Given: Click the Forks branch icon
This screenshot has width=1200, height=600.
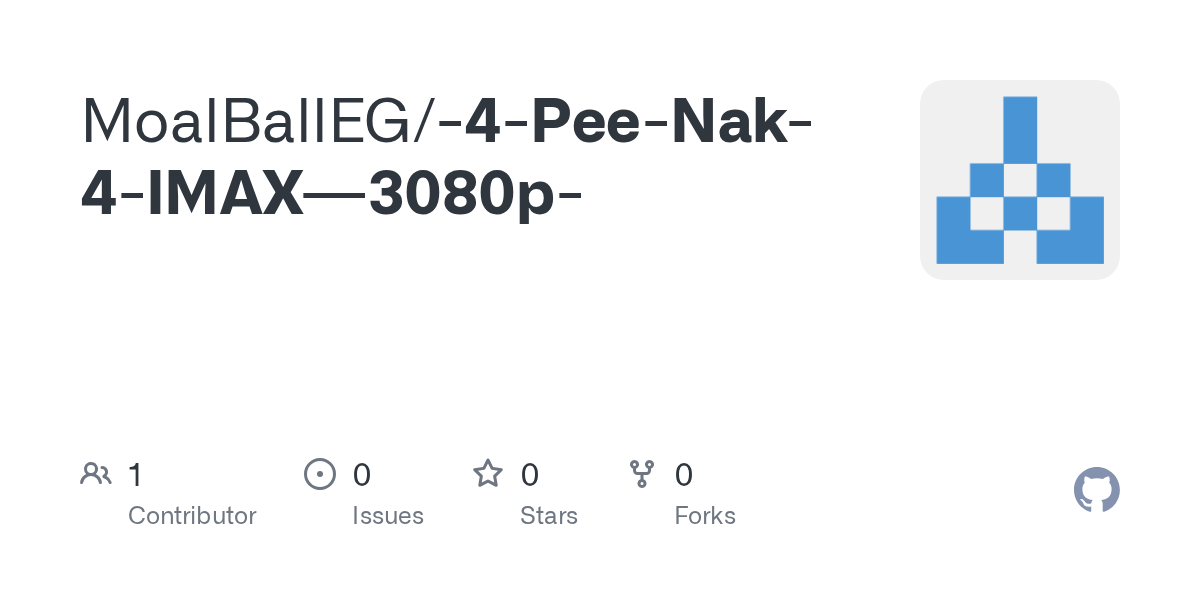Looking at the screenshot, I should tap(642, 474).
